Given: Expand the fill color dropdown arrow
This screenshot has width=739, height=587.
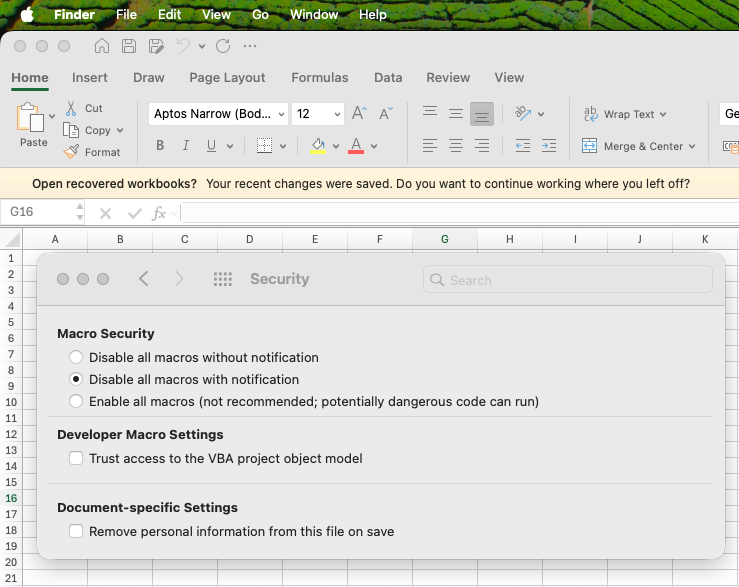Looking at the screenshot, I should [x=336, y=146].
